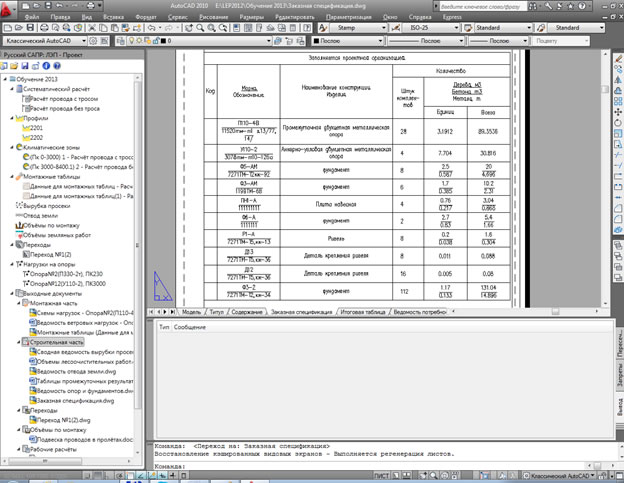Select the Zoom Realtime magnifier icon
The width and height of the screenshot is (624, 483).
[200, 28]
